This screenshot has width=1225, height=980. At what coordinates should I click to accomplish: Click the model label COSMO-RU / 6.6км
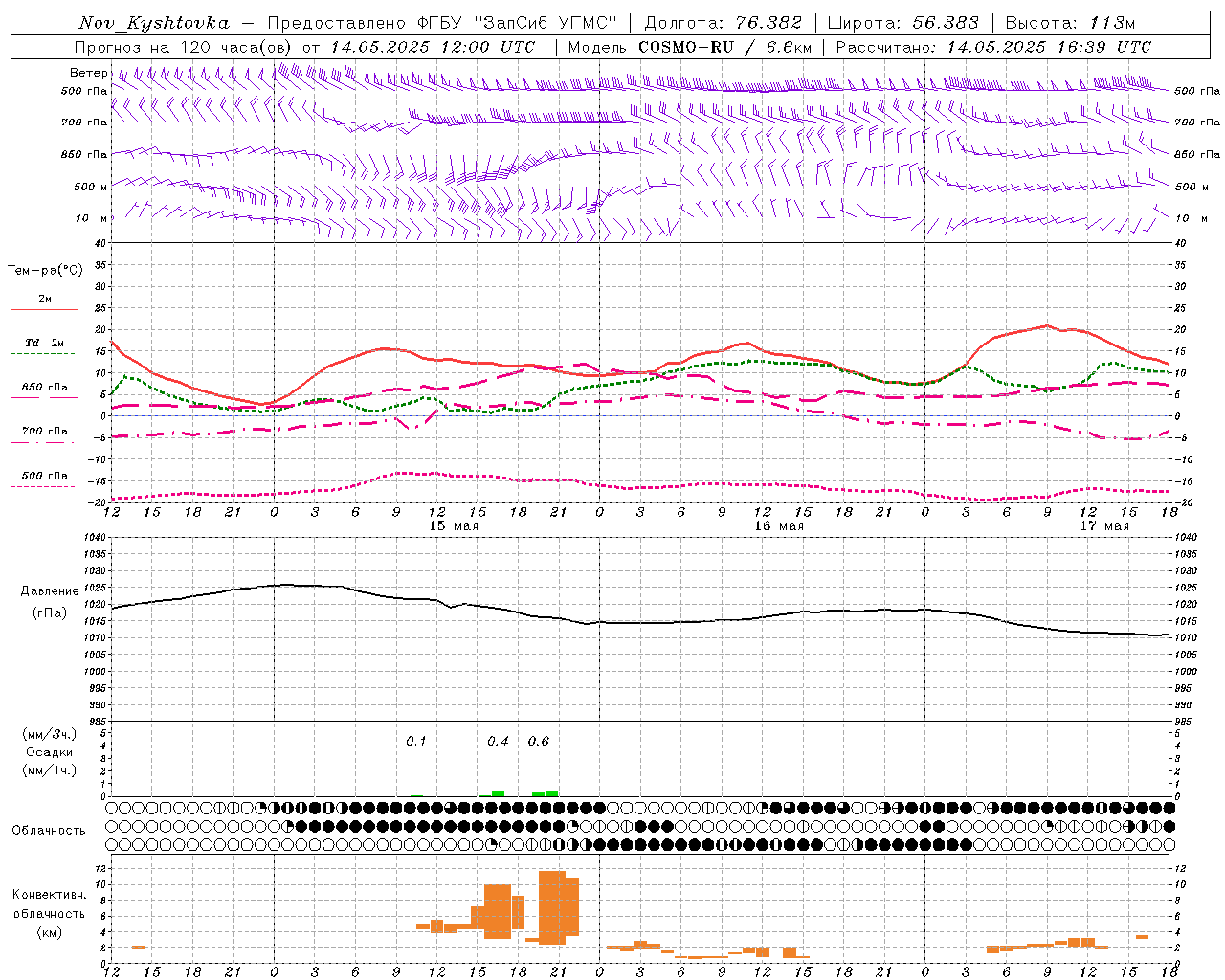click(x=725, y=47)
